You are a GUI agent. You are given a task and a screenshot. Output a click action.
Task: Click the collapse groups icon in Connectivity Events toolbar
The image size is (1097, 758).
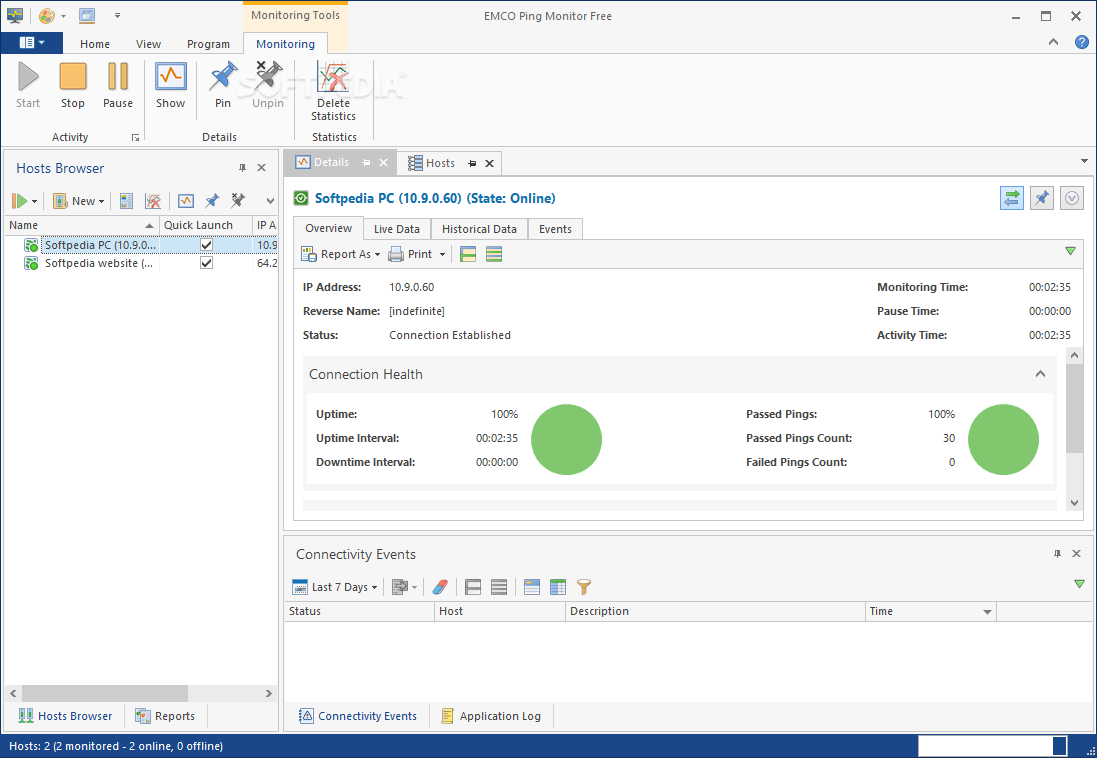click(x=499, y=587)
